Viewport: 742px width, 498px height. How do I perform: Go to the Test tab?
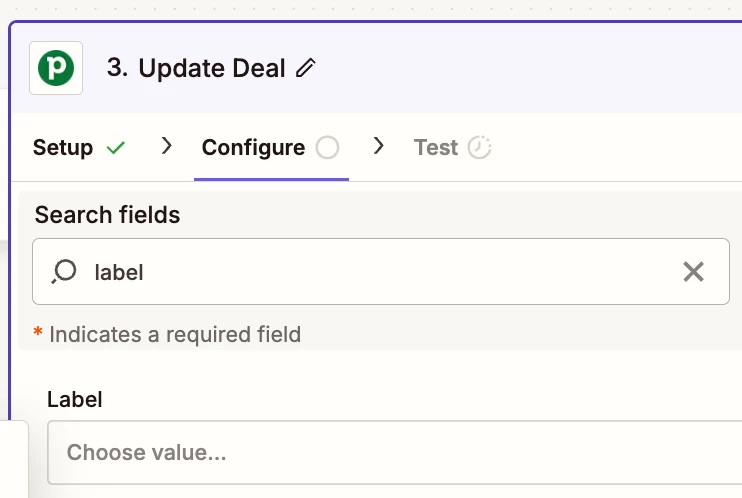coord(452,147)
